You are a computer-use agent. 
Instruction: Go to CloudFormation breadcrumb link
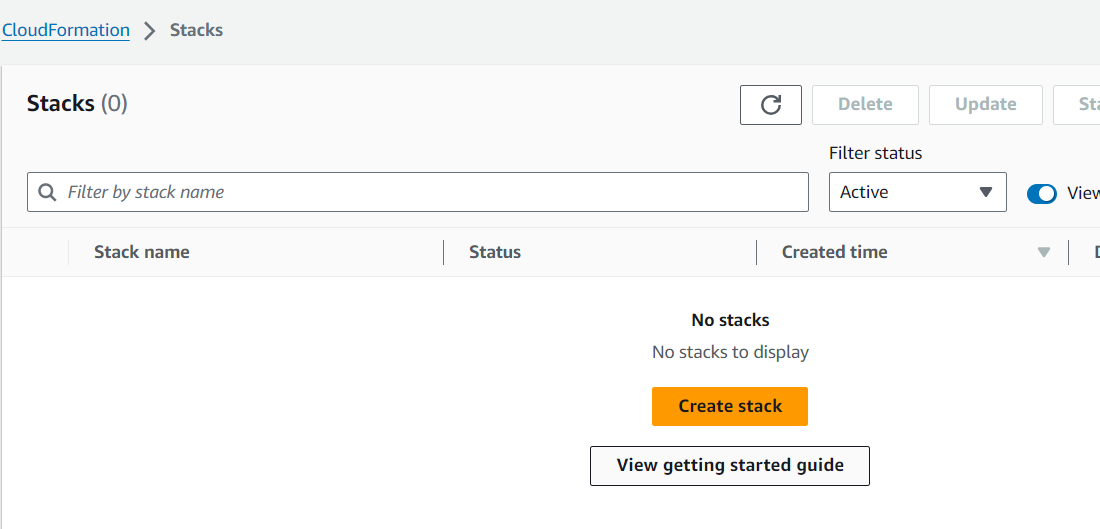click(66, 30)
